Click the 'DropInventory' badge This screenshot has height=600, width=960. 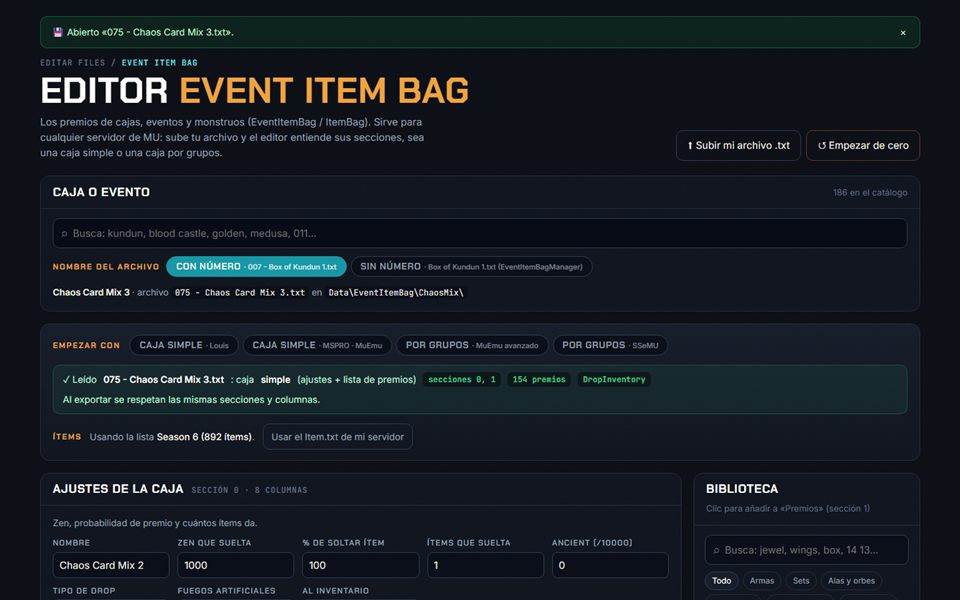click(614, 380)
